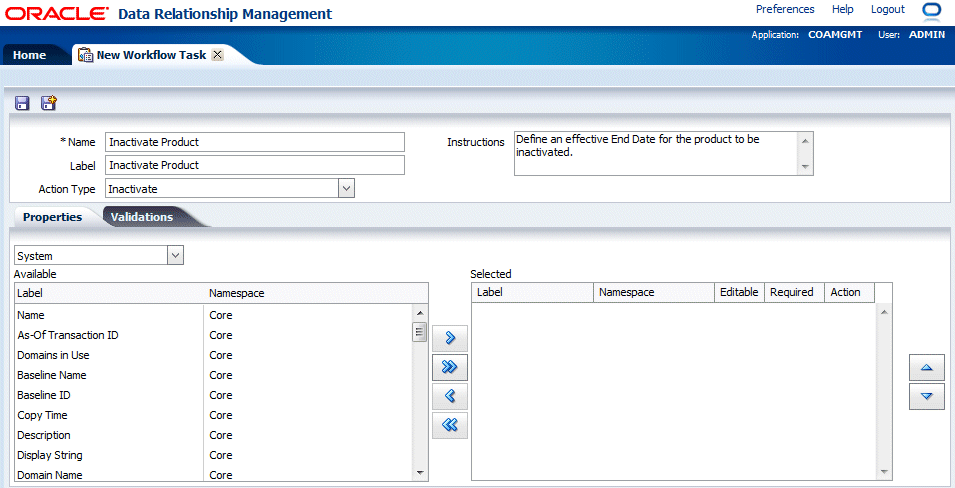
Task: Select Description property
Action: (x=213, y=435)
